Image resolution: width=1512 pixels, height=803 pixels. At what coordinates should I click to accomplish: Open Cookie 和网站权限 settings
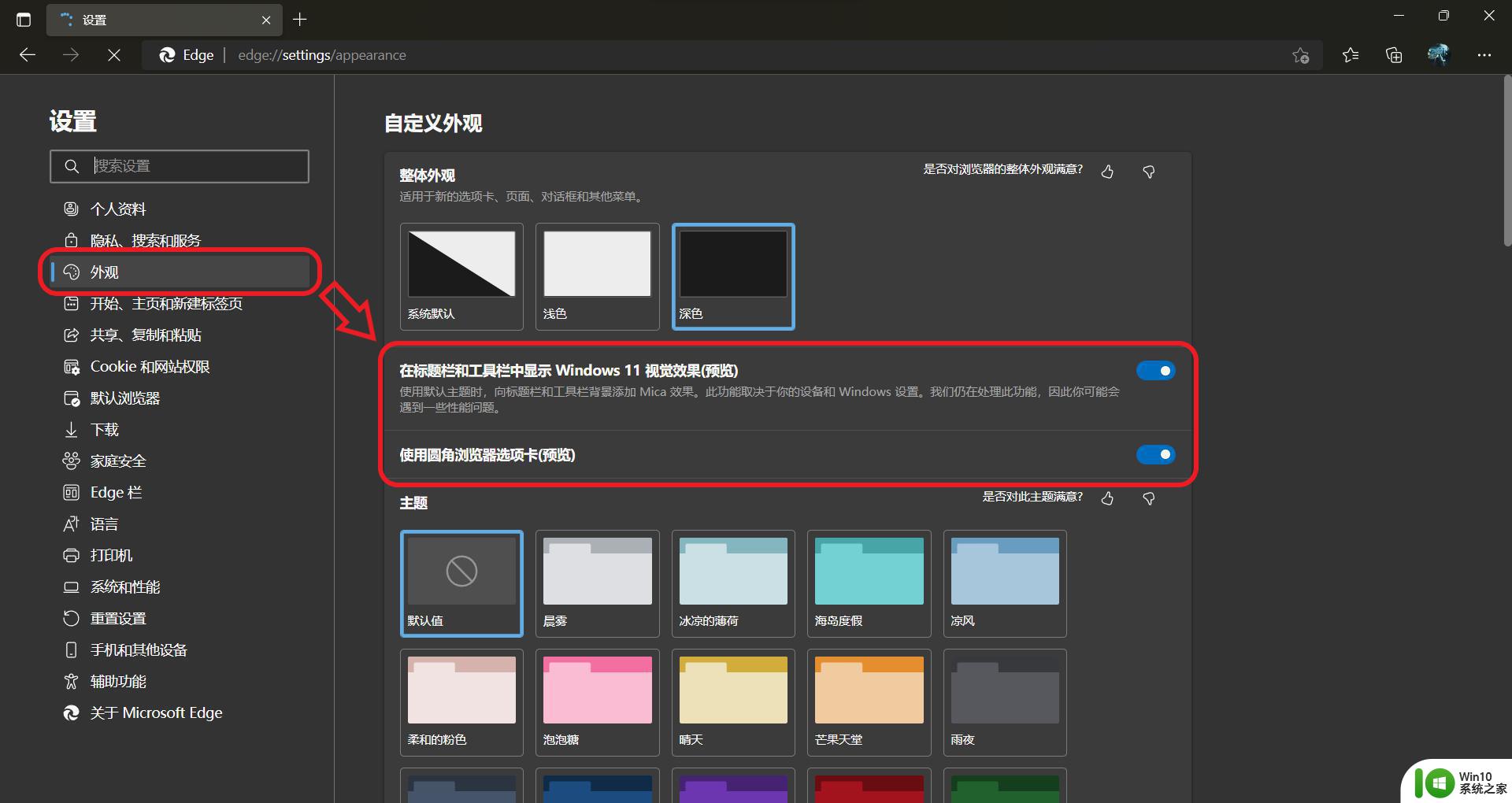[x=180, y=366]
